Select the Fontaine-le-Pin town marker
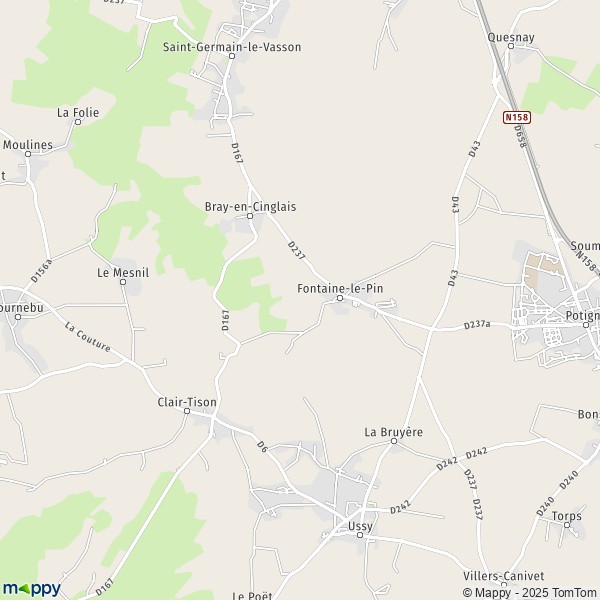The image size is (600, 600). tap(340, 298)
